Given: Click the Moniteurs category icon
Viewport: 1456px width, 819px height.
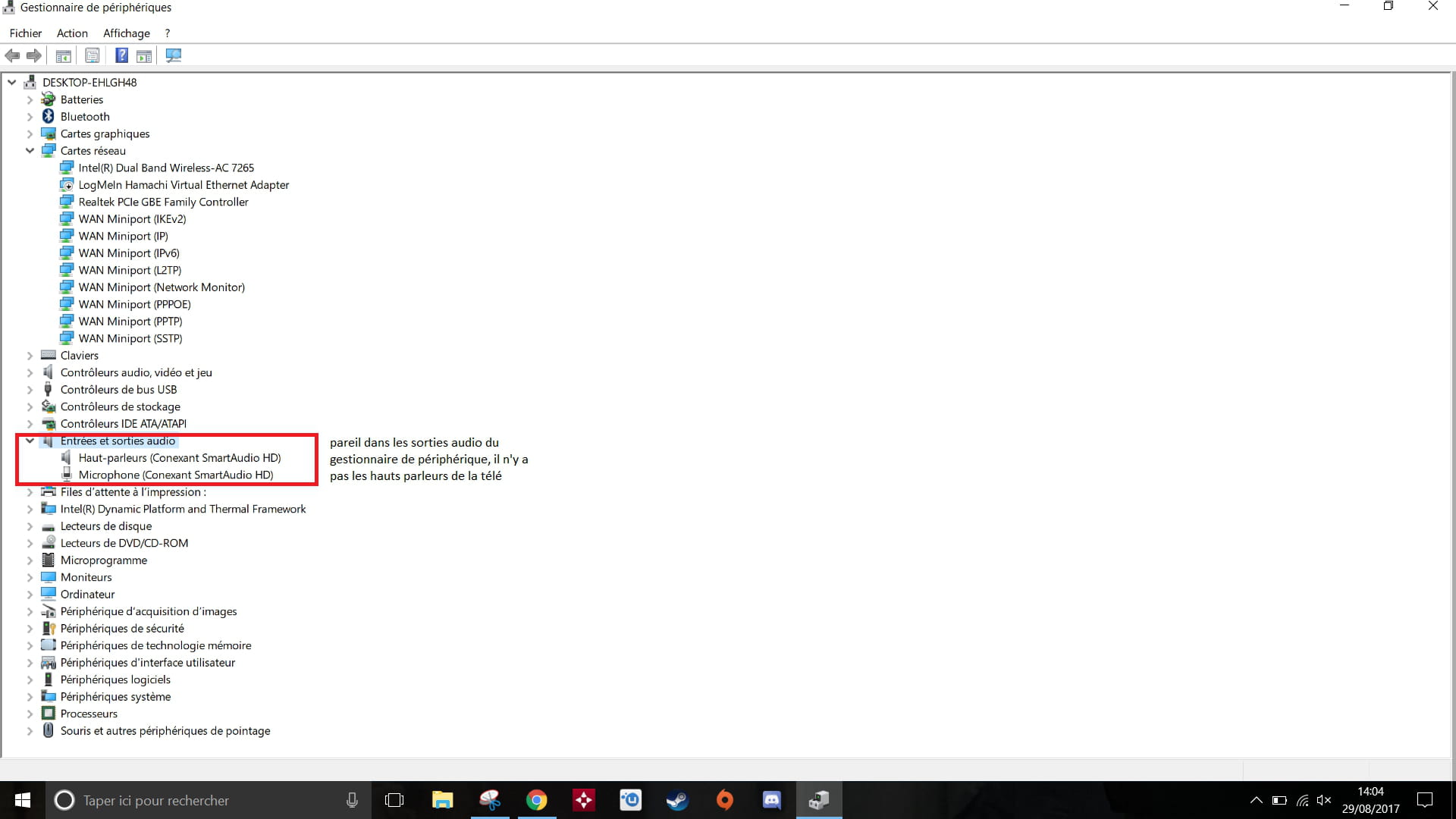Looking at the screenshot, I should [49, 576].
